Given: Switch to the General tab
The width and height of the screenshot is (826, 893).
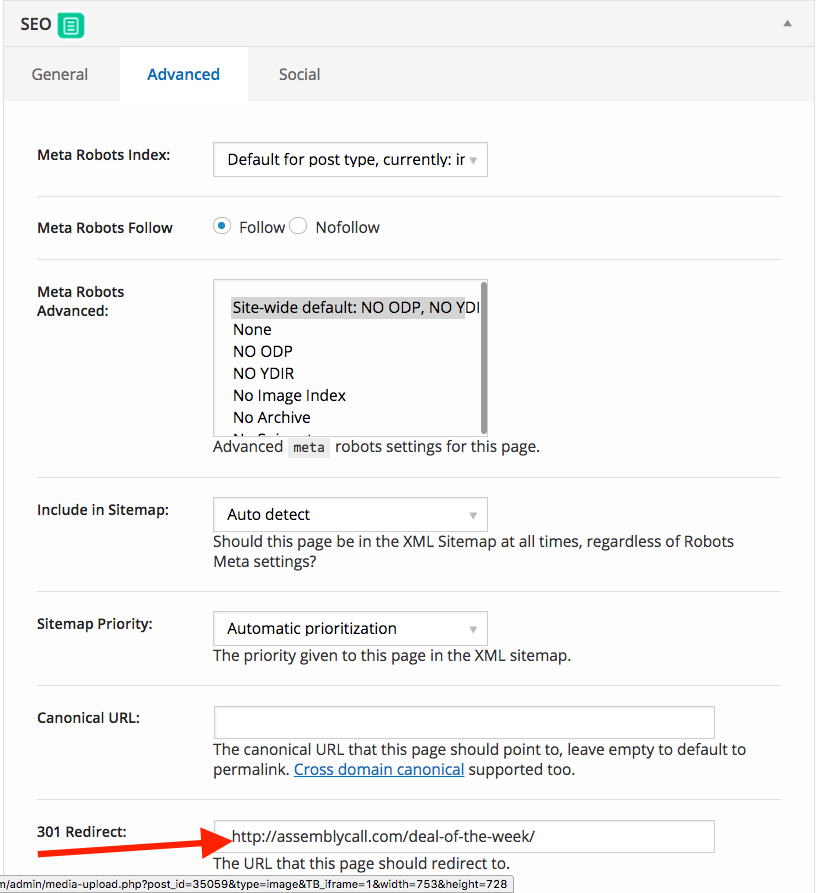Looking at the screenshot, I should click(60, 74).
